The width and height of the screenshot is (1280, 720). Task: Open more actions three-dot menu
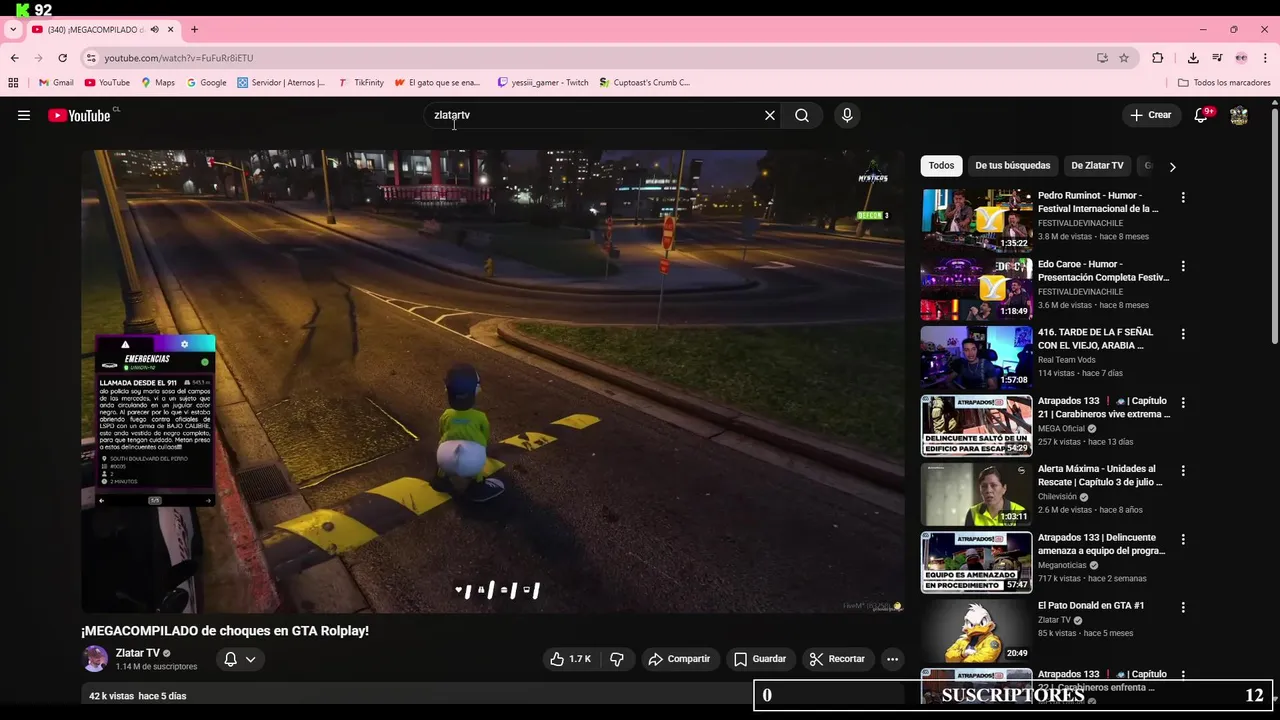892,659
